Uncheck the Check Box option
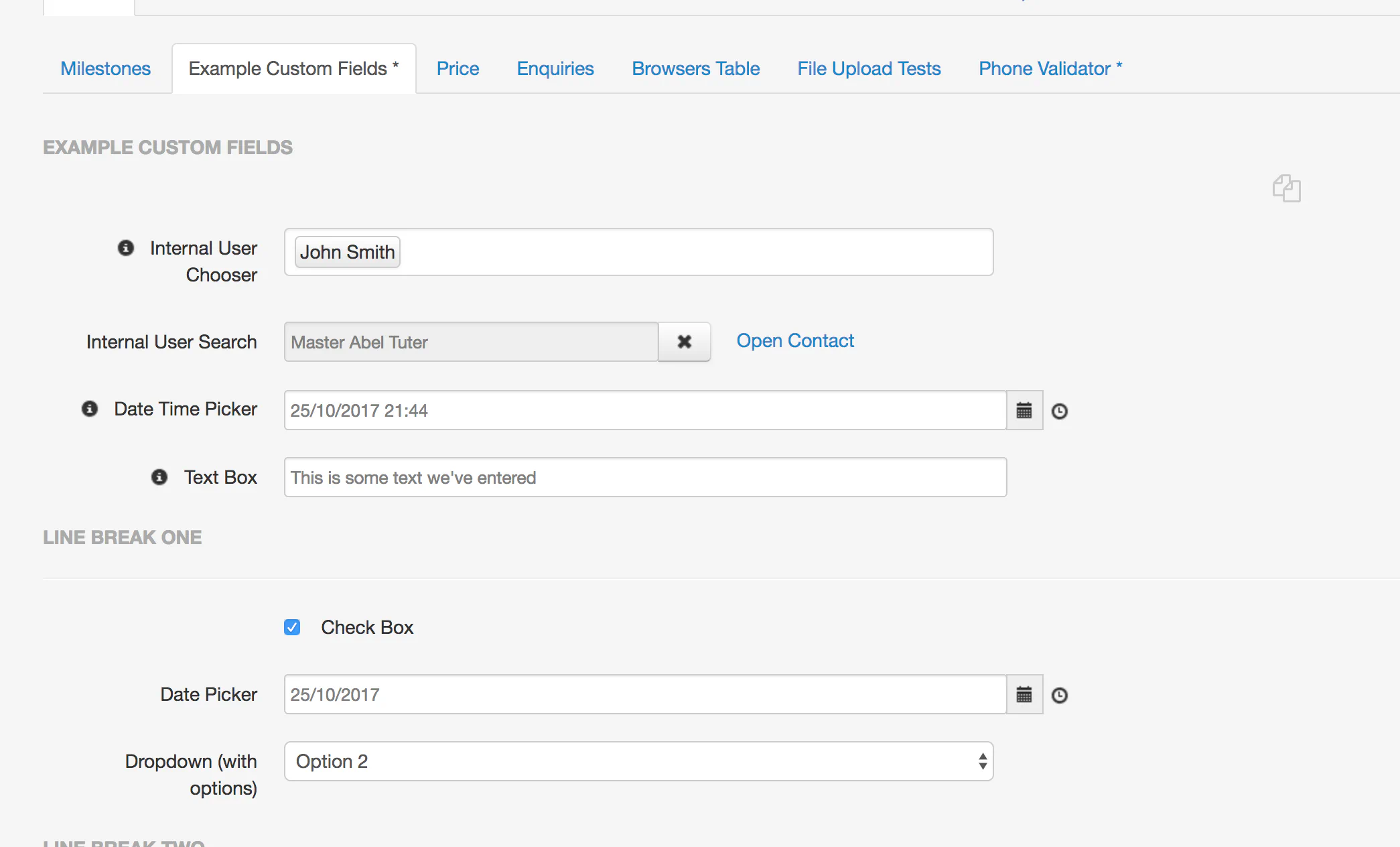This screenshot has width=1400, height=847. pos(292,627)
